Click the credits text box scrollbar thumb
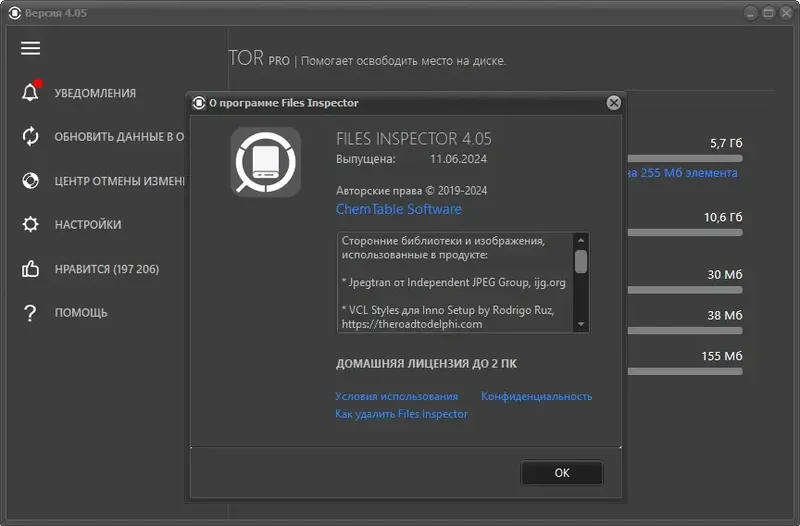Image resolution: width=800 pixels, height=526 pixels. point(581,261)
